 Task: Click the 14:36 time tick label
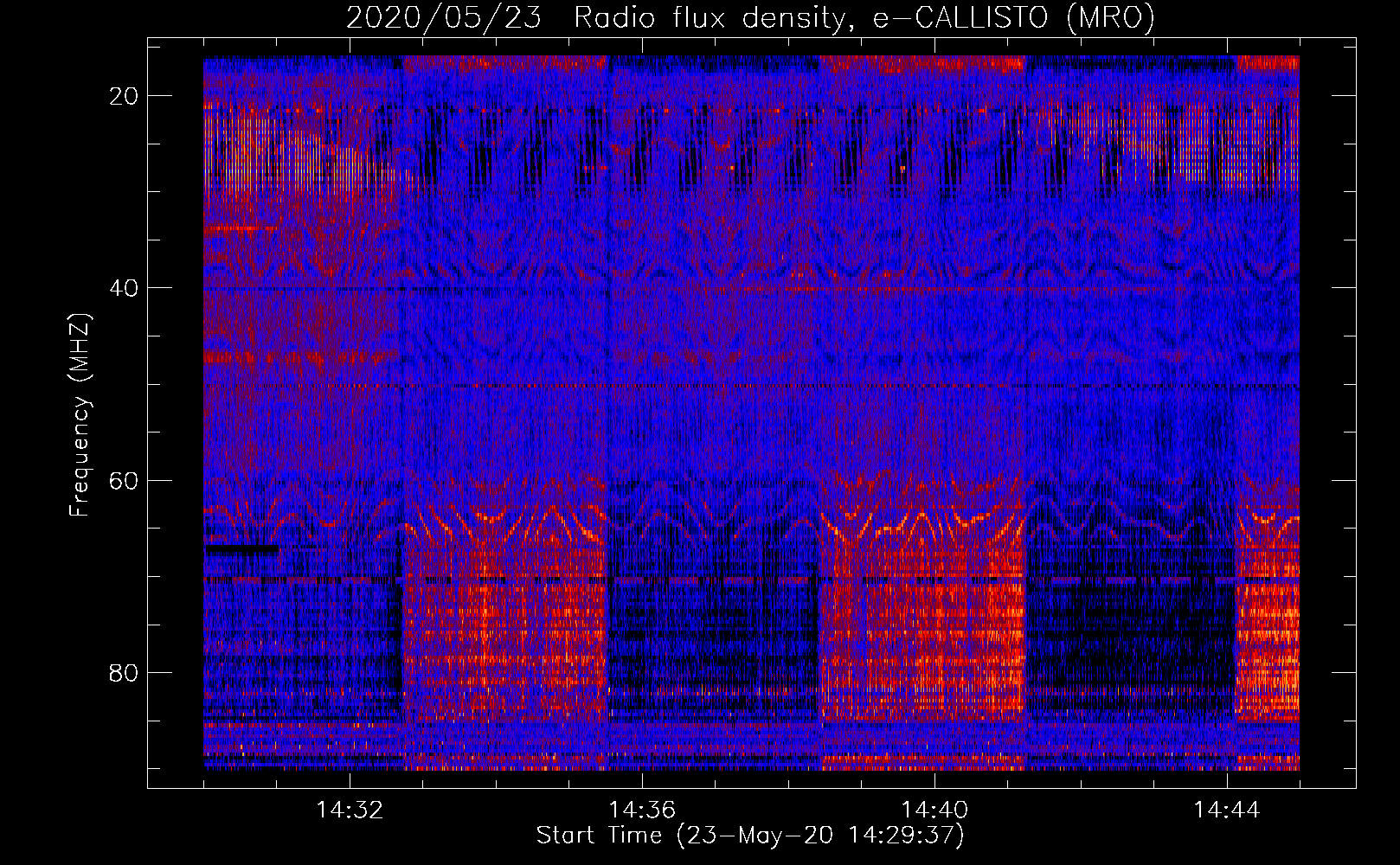642,811
